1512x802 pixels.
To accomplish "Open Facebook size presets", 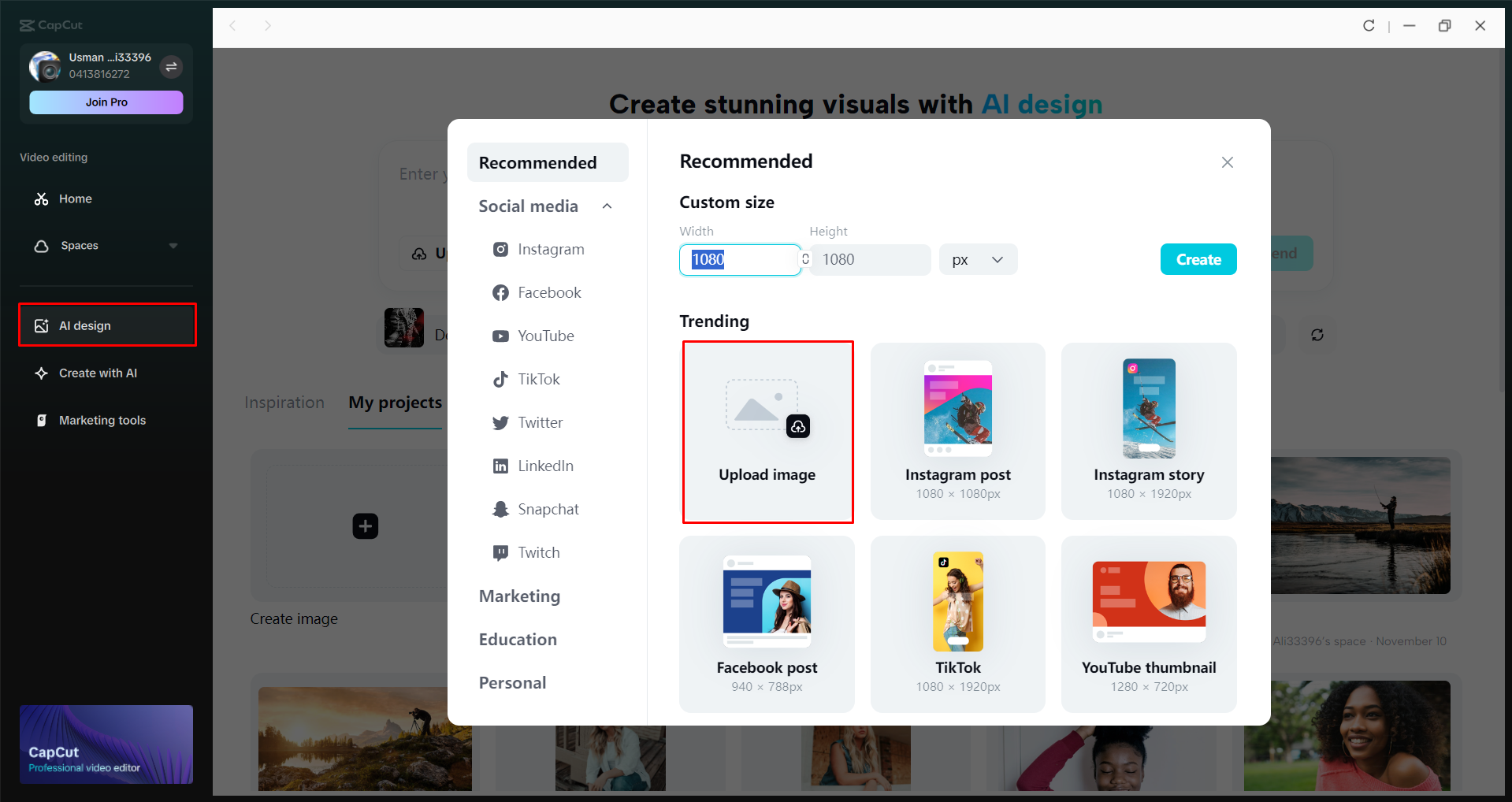I will coord(548,292).
